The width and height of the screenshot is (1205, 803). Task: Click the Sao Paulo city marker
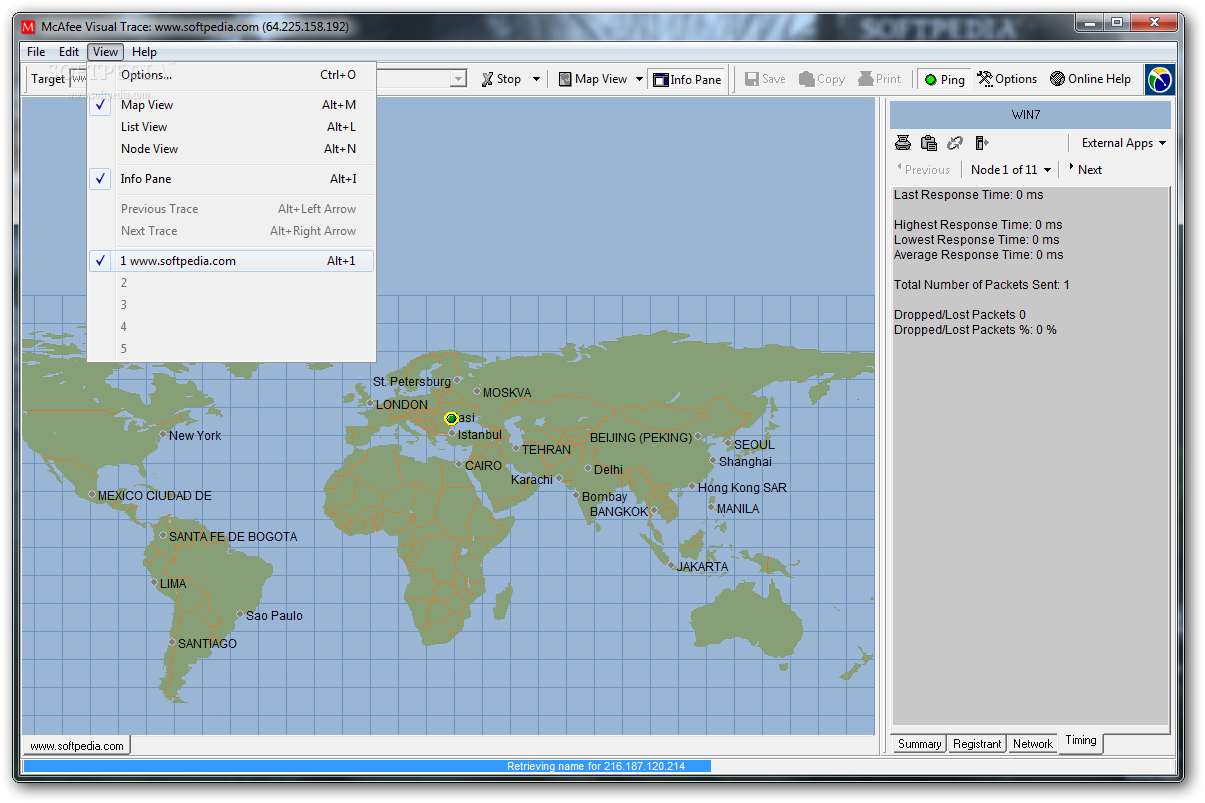point(240,615)
